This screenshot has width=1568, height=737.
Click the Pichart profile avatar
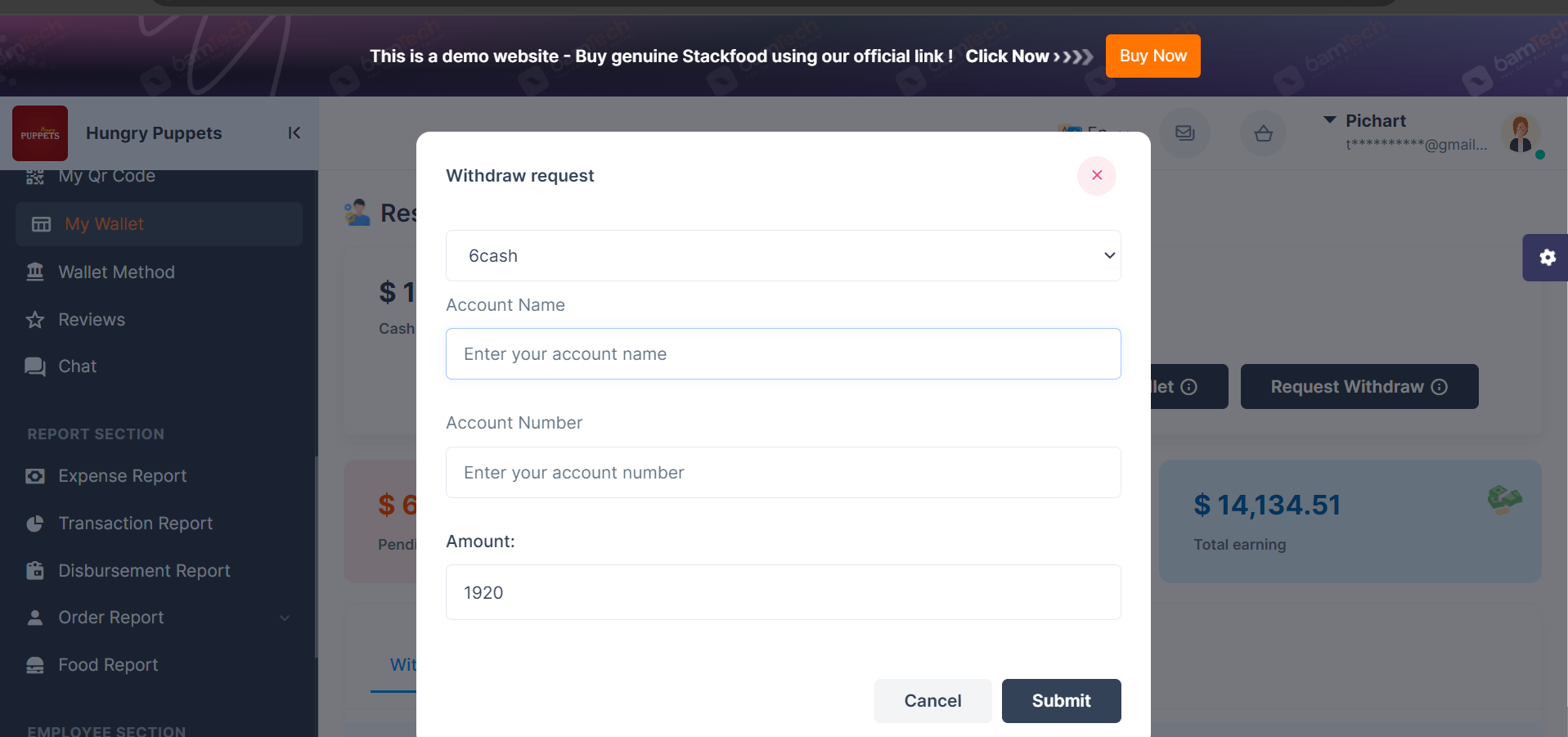(x=1521, y=133)
